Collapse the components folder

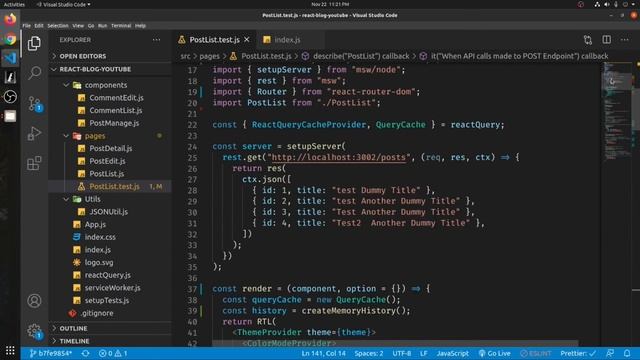point(106,85)
